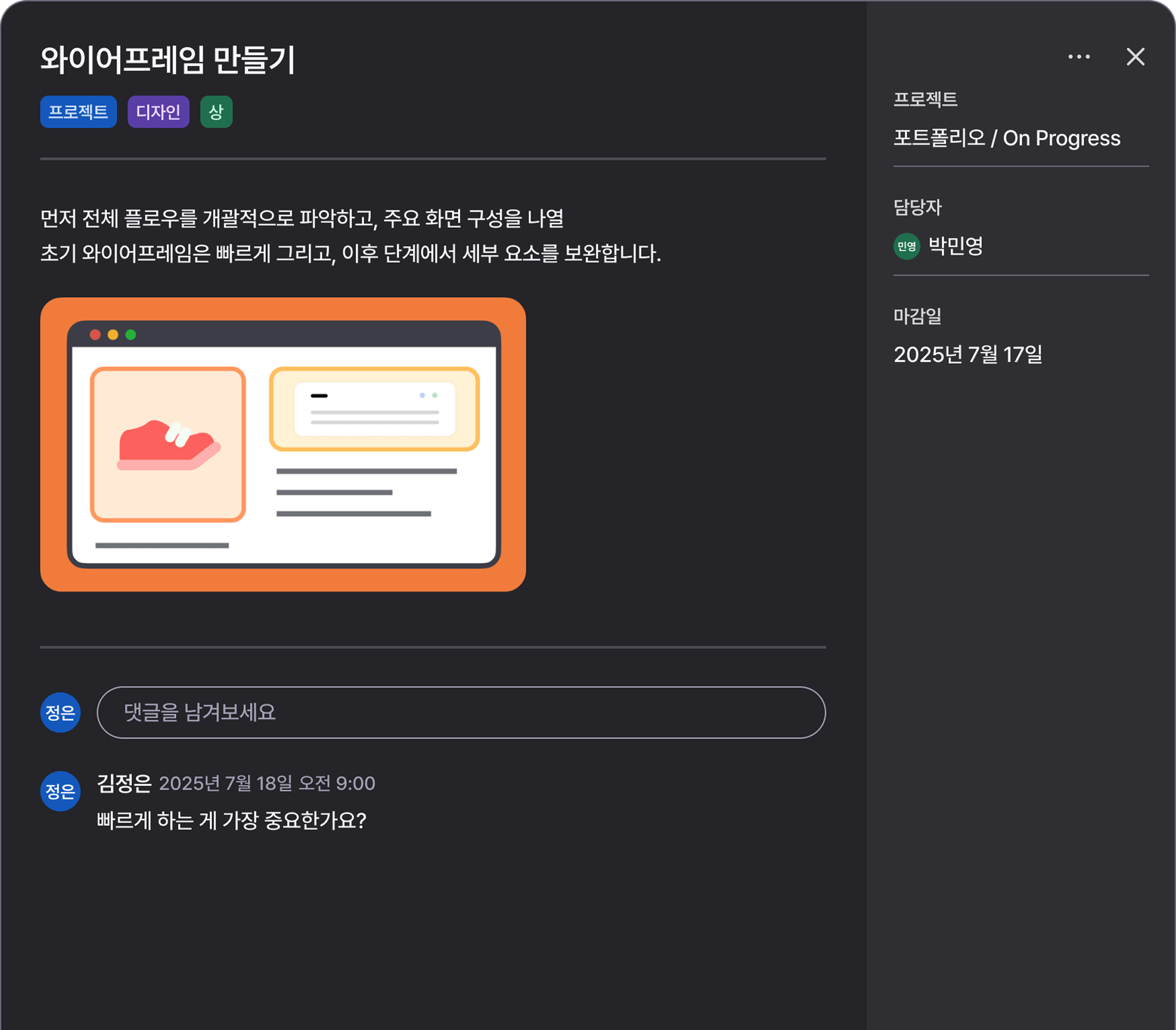This screenshot has width=1176, height=1030.
Task: Open the 포트폴리오 / On Progress project selector
Action: click(1007, 138)
